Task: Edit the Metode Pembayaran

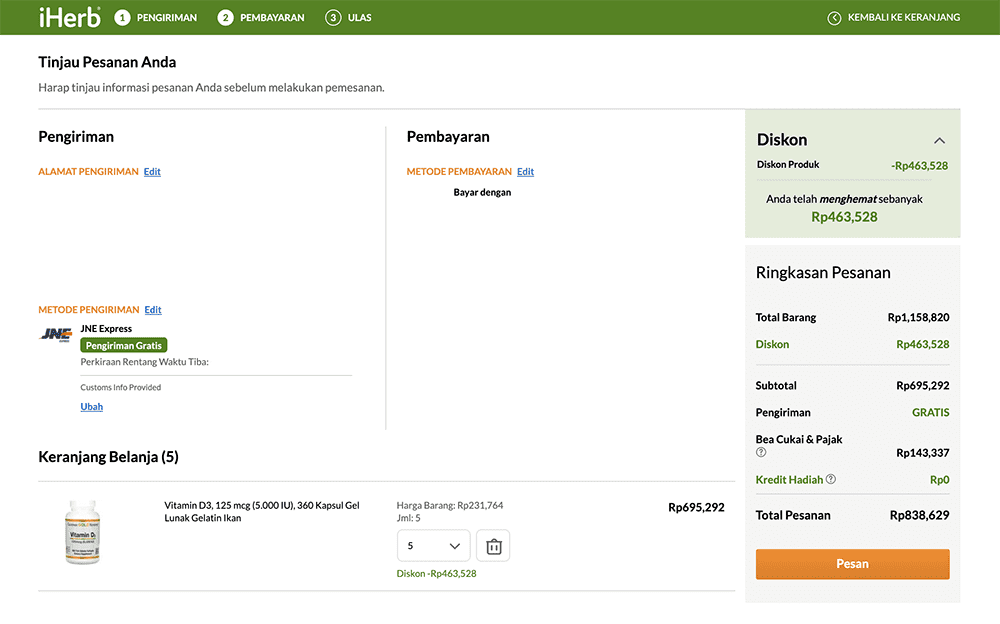Action: (x=525, y=172)
